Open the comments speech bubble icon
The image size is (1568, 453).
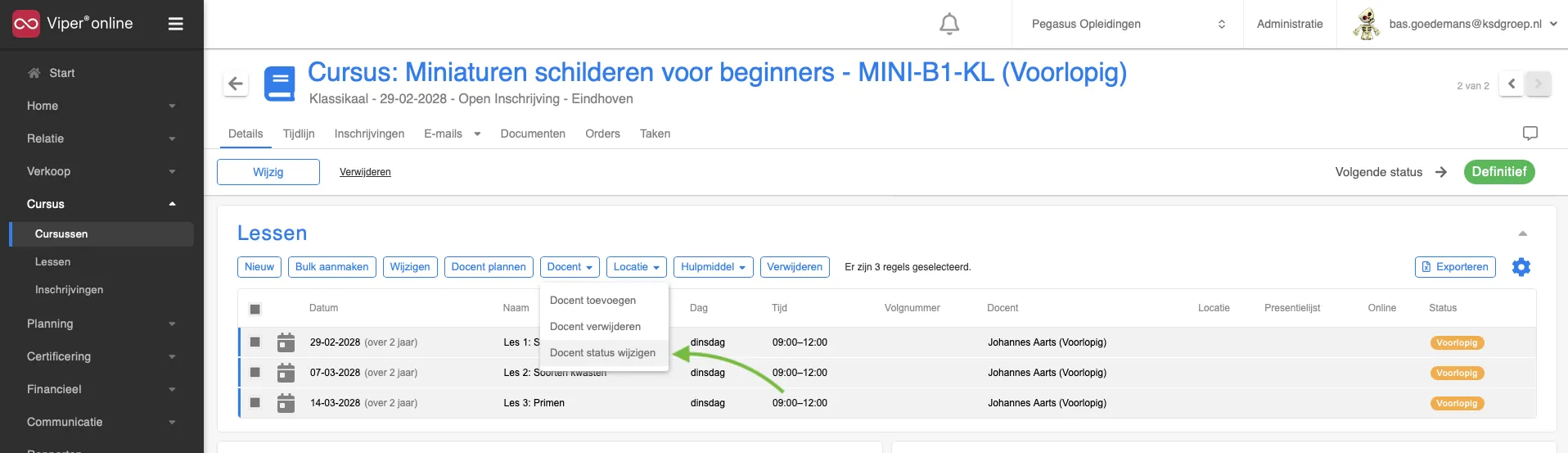tap(1530, 133)
